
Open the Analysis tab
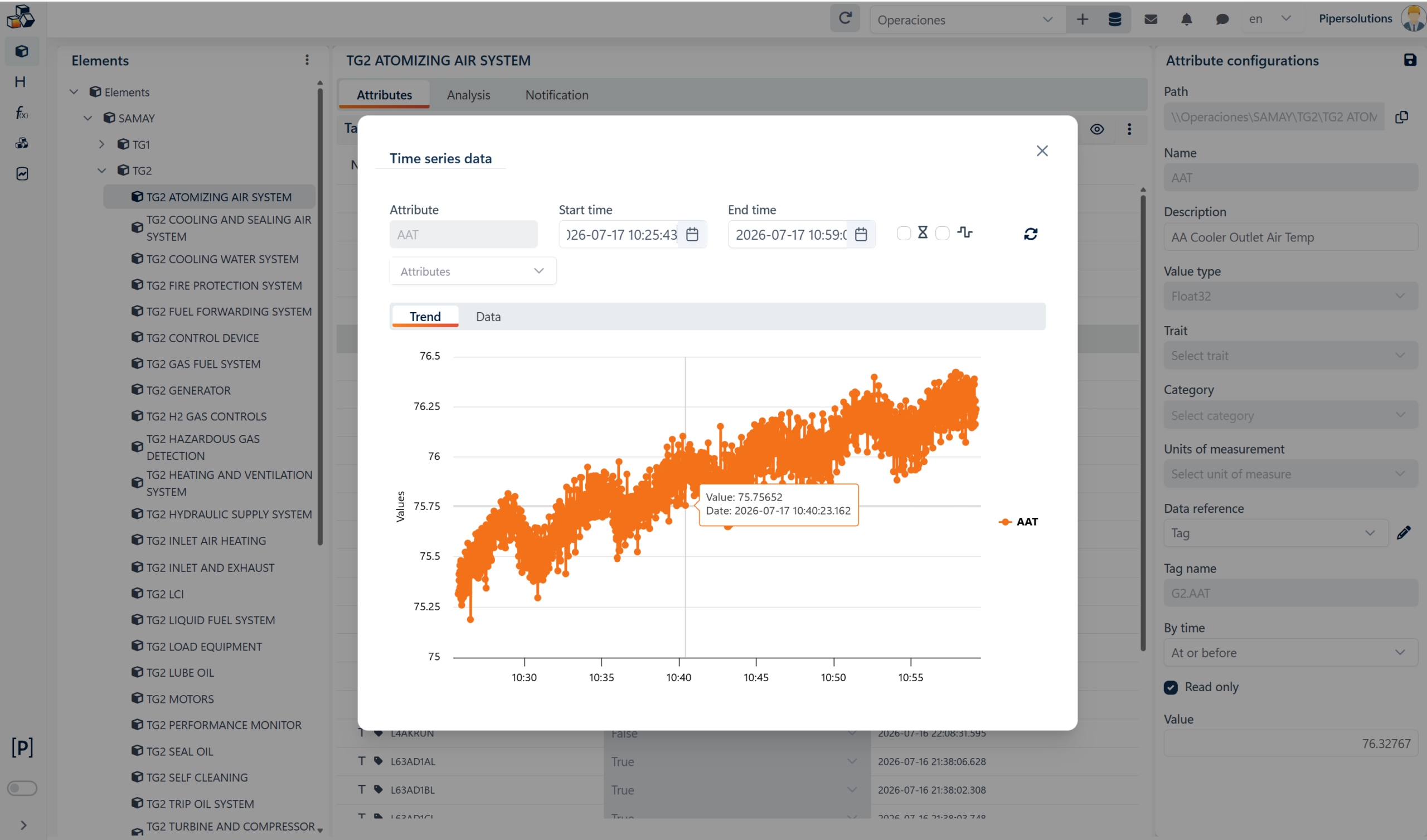(468, 95)
